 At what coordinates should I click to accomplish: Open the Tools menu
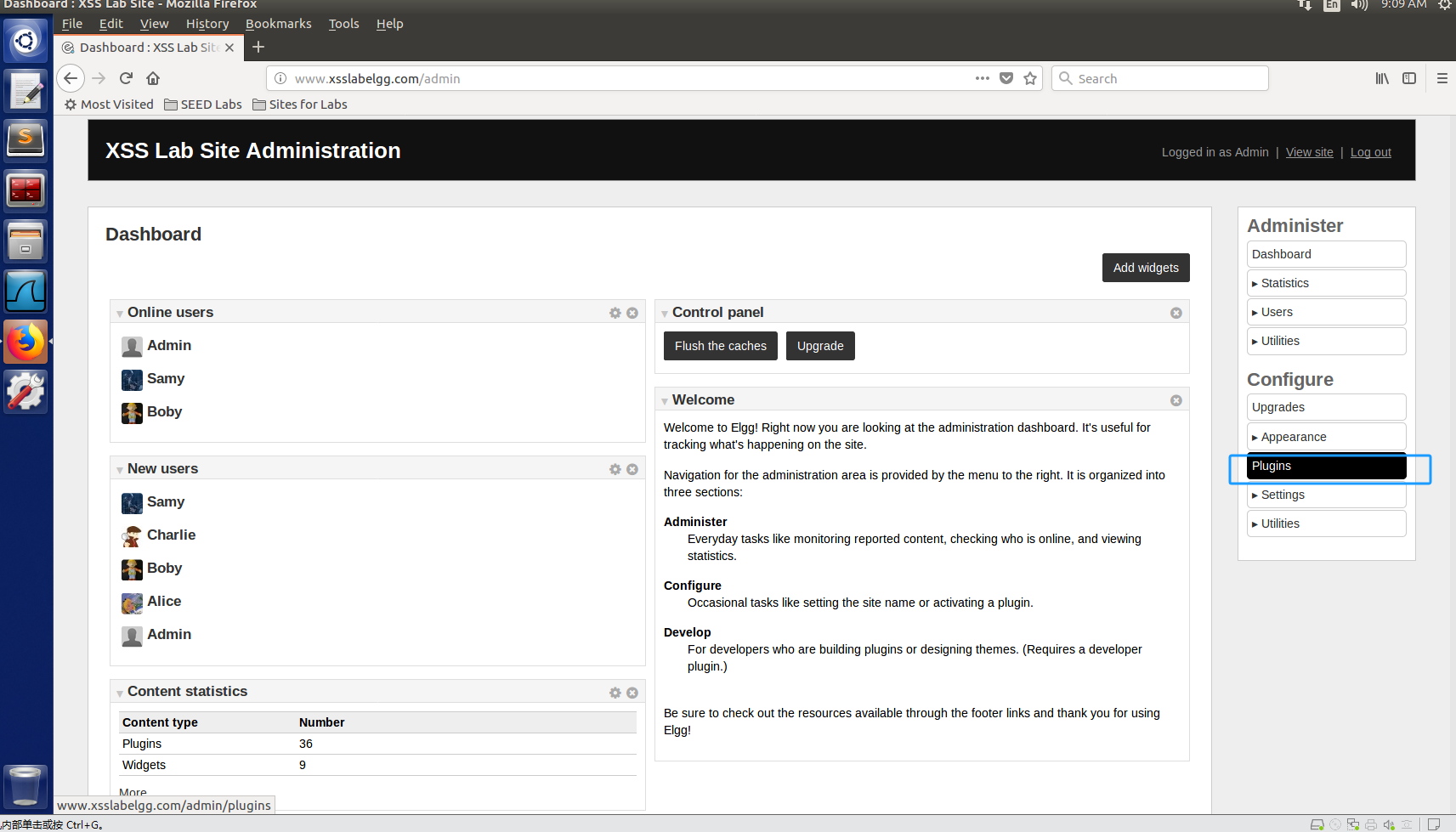point(344,24)
